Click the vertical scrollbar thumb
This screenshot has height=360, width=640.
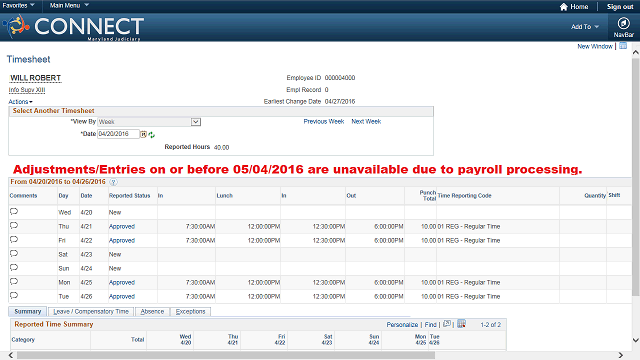pos(636,177)
